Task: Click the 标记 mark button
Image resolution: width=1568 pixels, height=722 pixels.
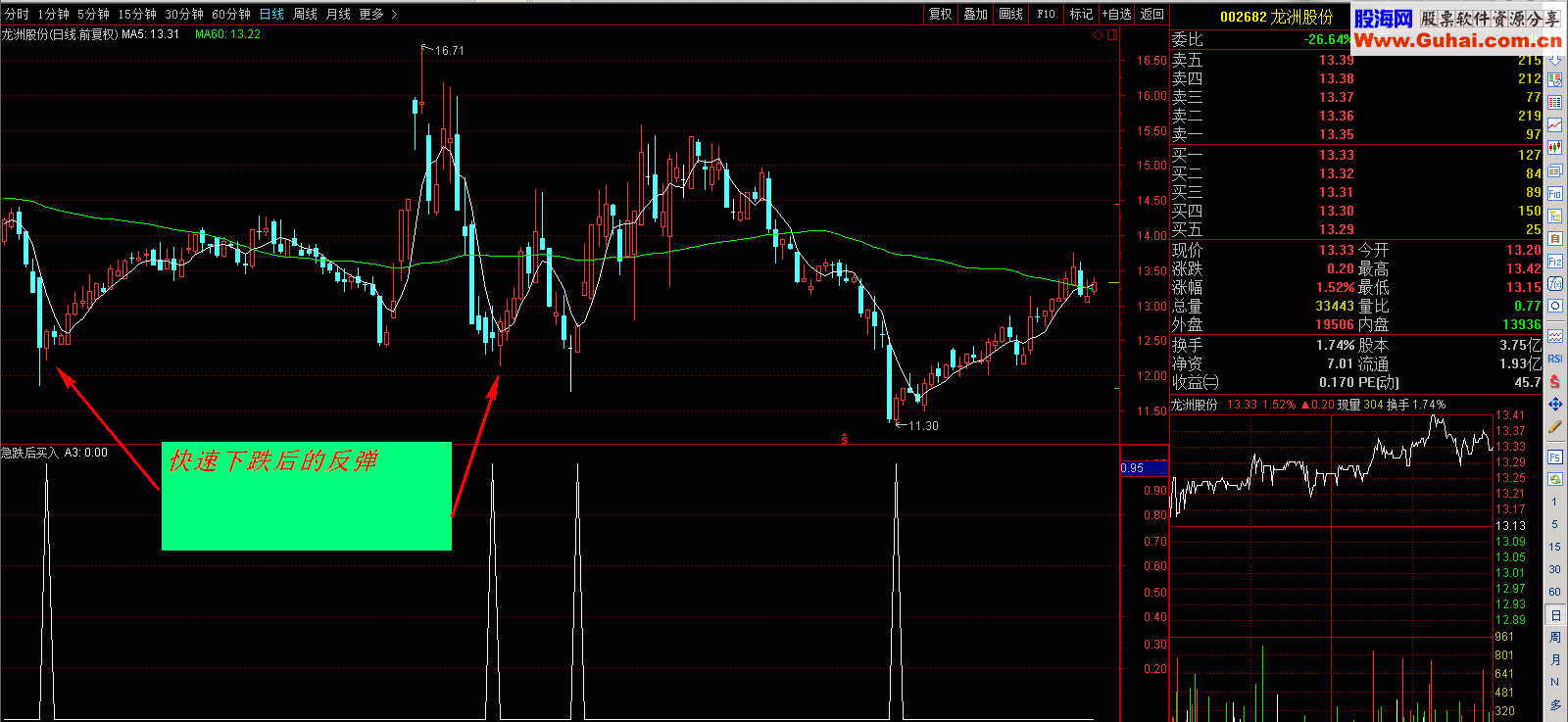Action: 1081,14
